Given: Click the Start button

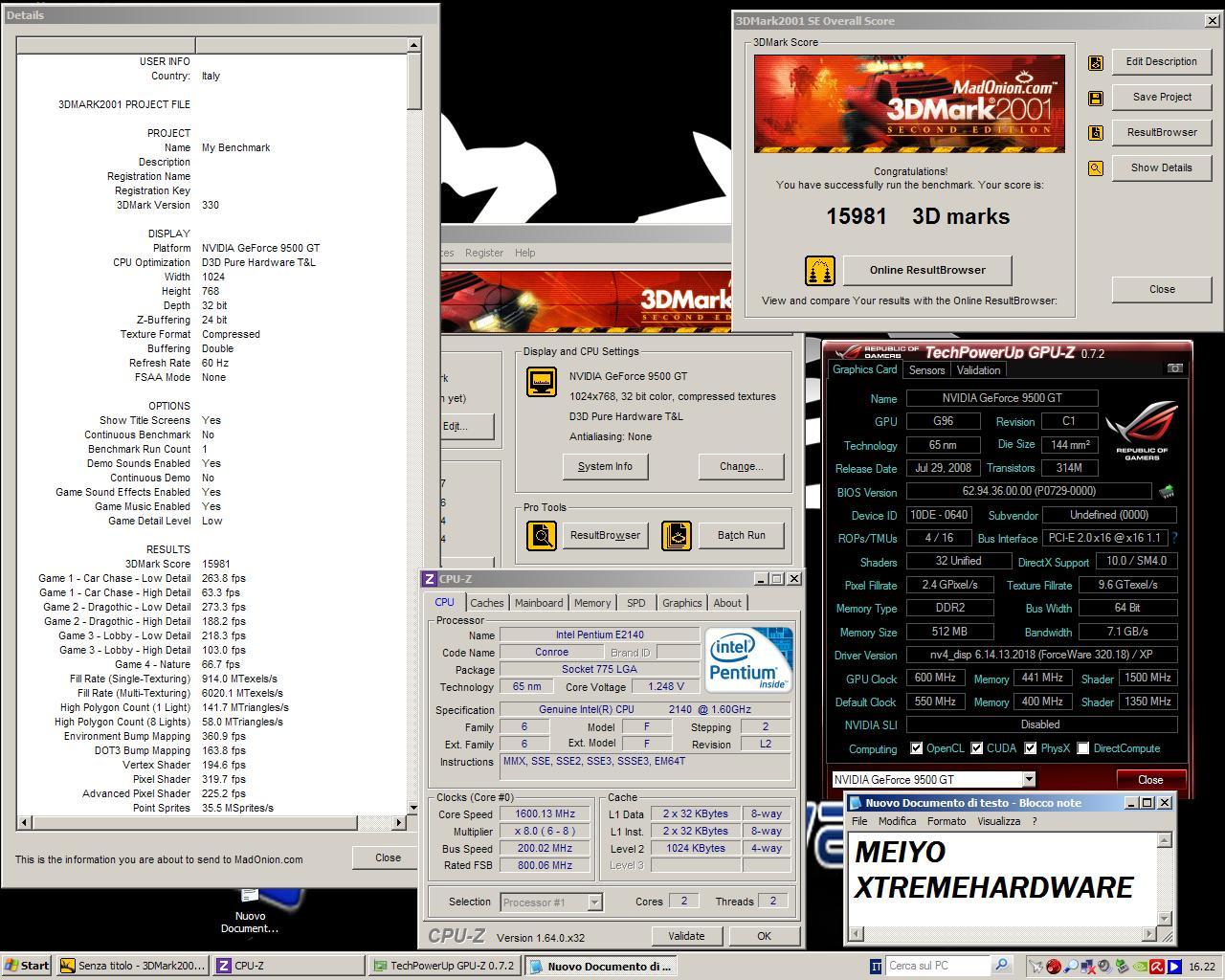Looking at the screenshot, I should [x=27, y=966].
